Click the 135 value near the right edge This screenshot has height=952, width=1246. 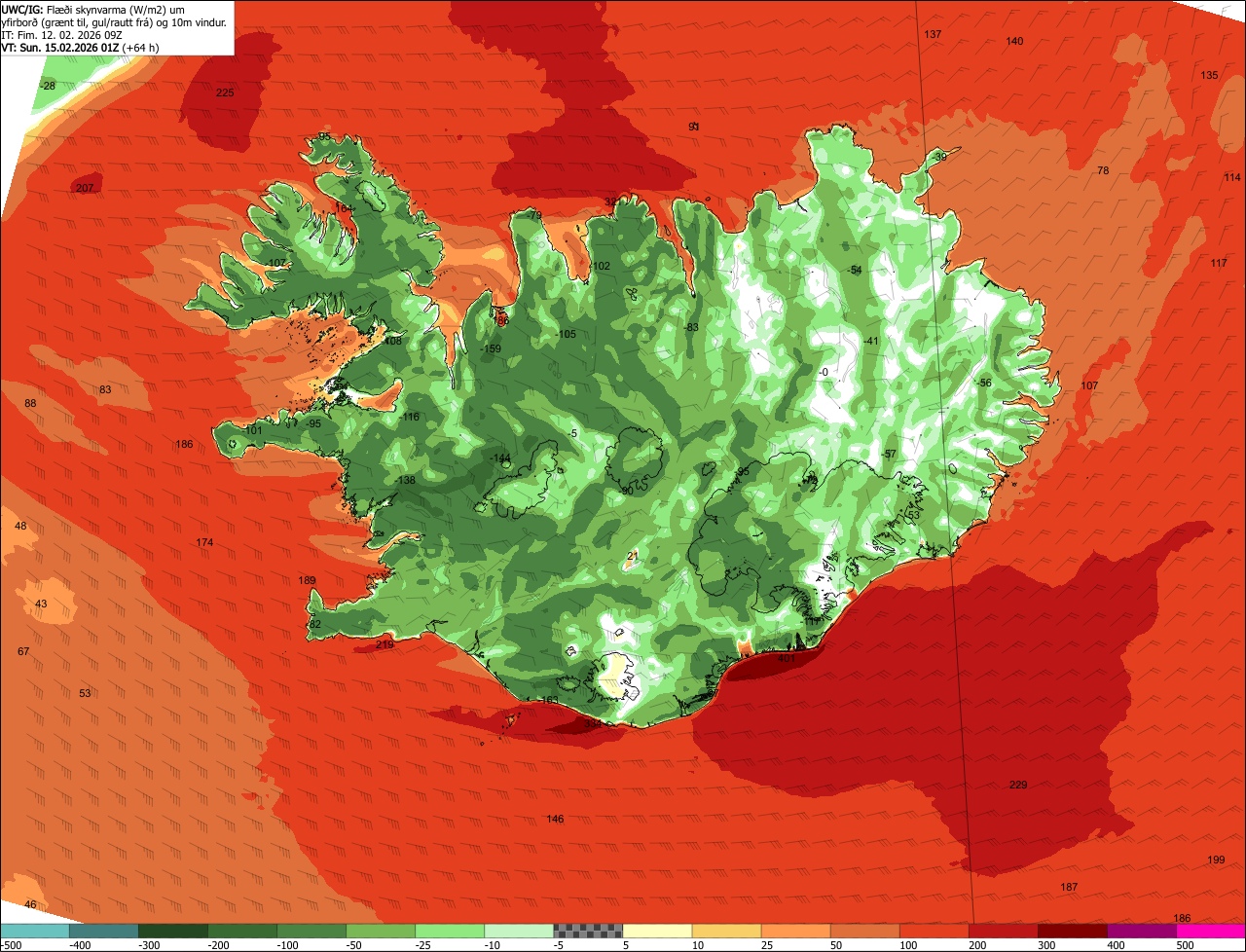1209,75
